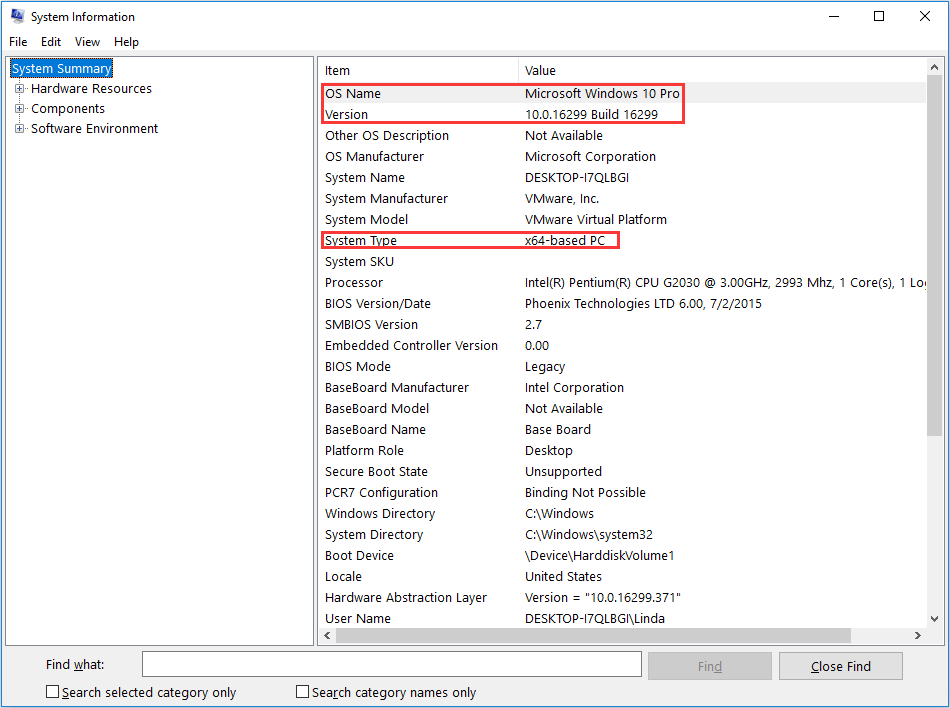The height and width of the screenshot is (708, 950).
Task: Expand the Software Environment node
Action: coord(19,128)
